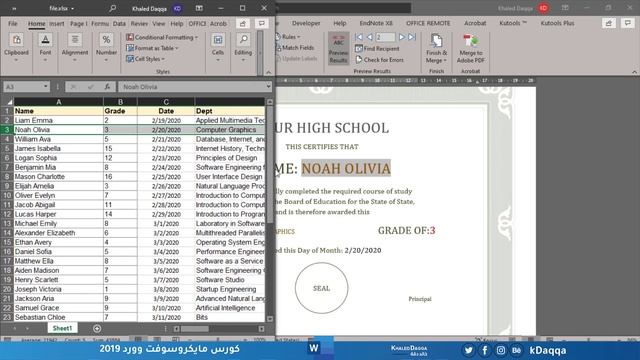Open Format as Table dropdown
640x360 pixels.
153,48
